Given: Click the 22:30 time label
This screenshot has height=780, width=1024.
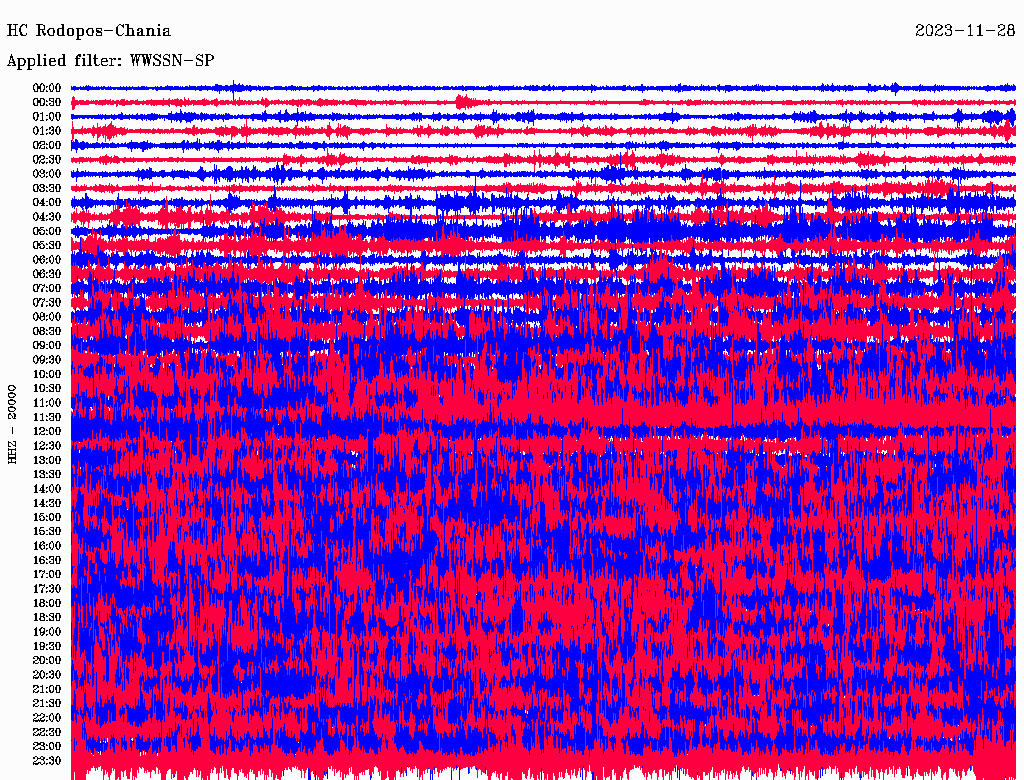Looking at the screenshot, I should (47, 732).
